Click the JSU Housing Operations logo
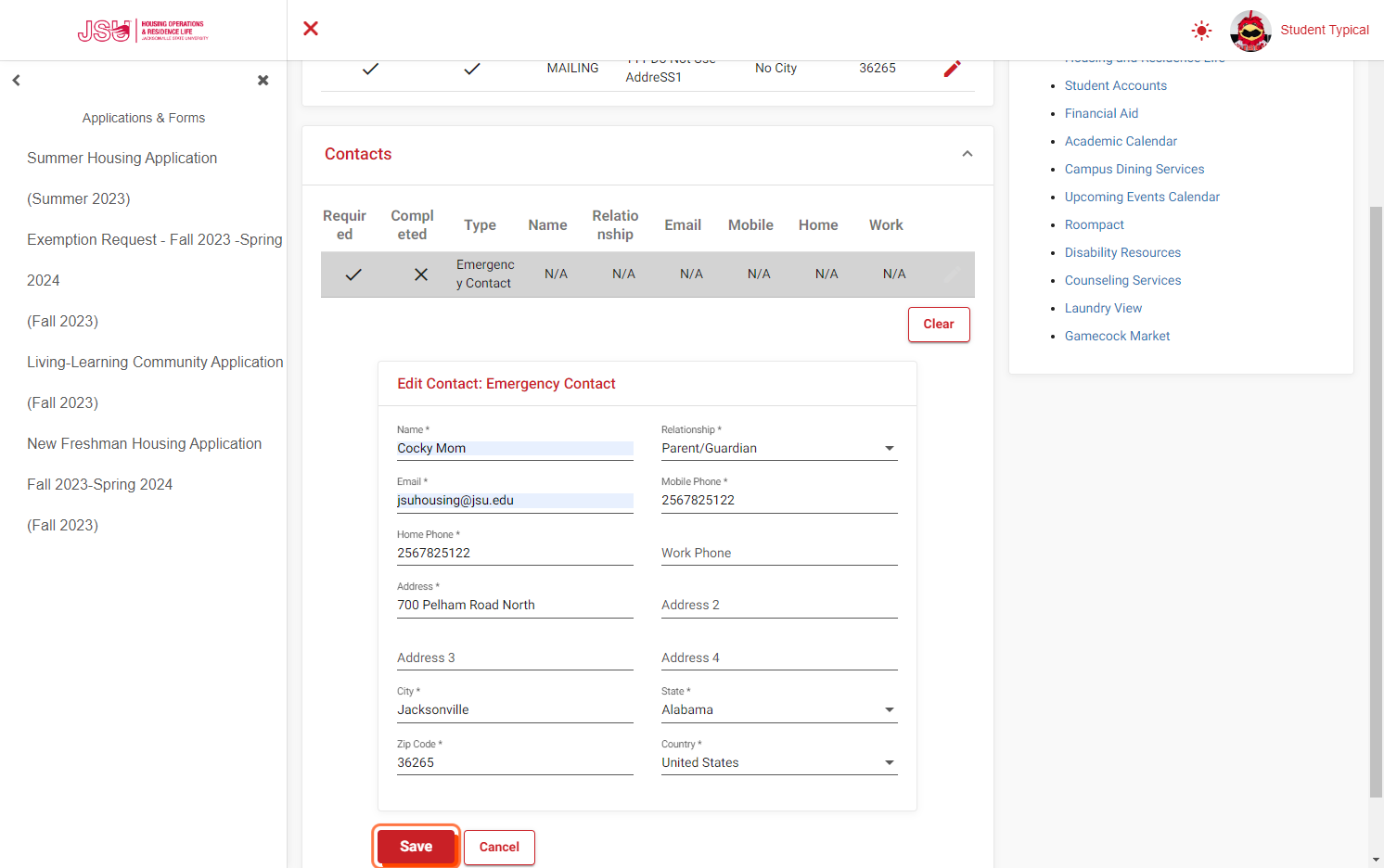This screenshot has height=868, width=1384. [x=143, y=31]
